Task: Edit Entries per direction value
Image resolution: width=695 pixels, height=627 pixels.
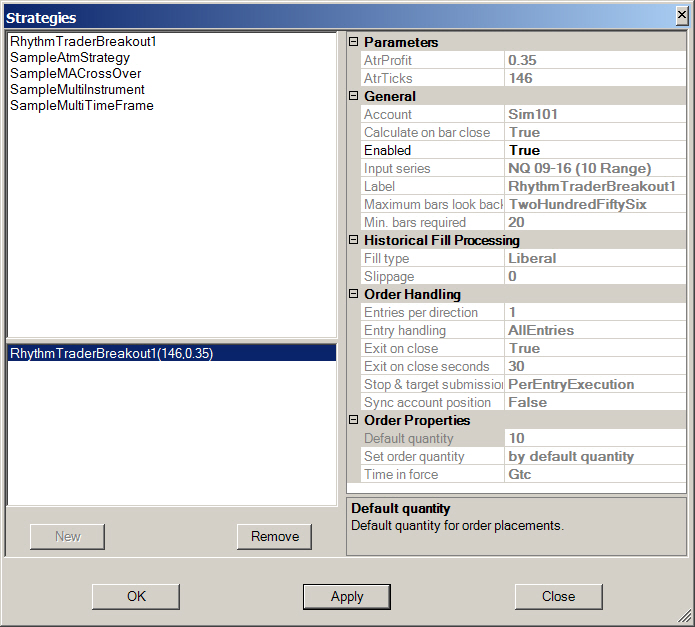Action: pyautogui.click(x=595, y=312)
